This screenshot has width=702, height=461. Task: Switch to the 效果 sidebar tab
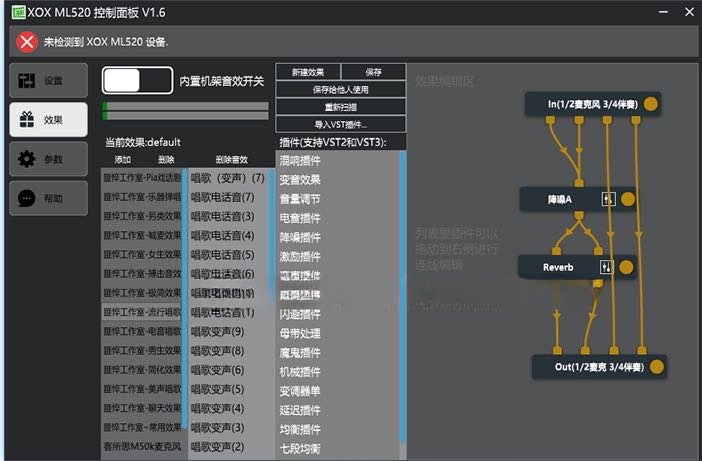pyautogui.click(x=48, y=120)
